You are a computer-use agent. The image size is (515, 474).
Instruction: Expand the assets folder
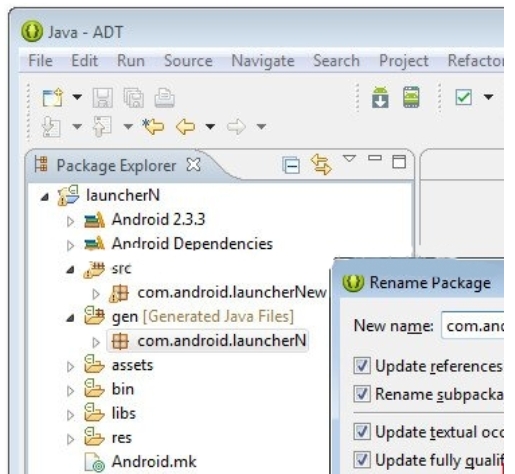pyautogui.click(x=70, y=367)
